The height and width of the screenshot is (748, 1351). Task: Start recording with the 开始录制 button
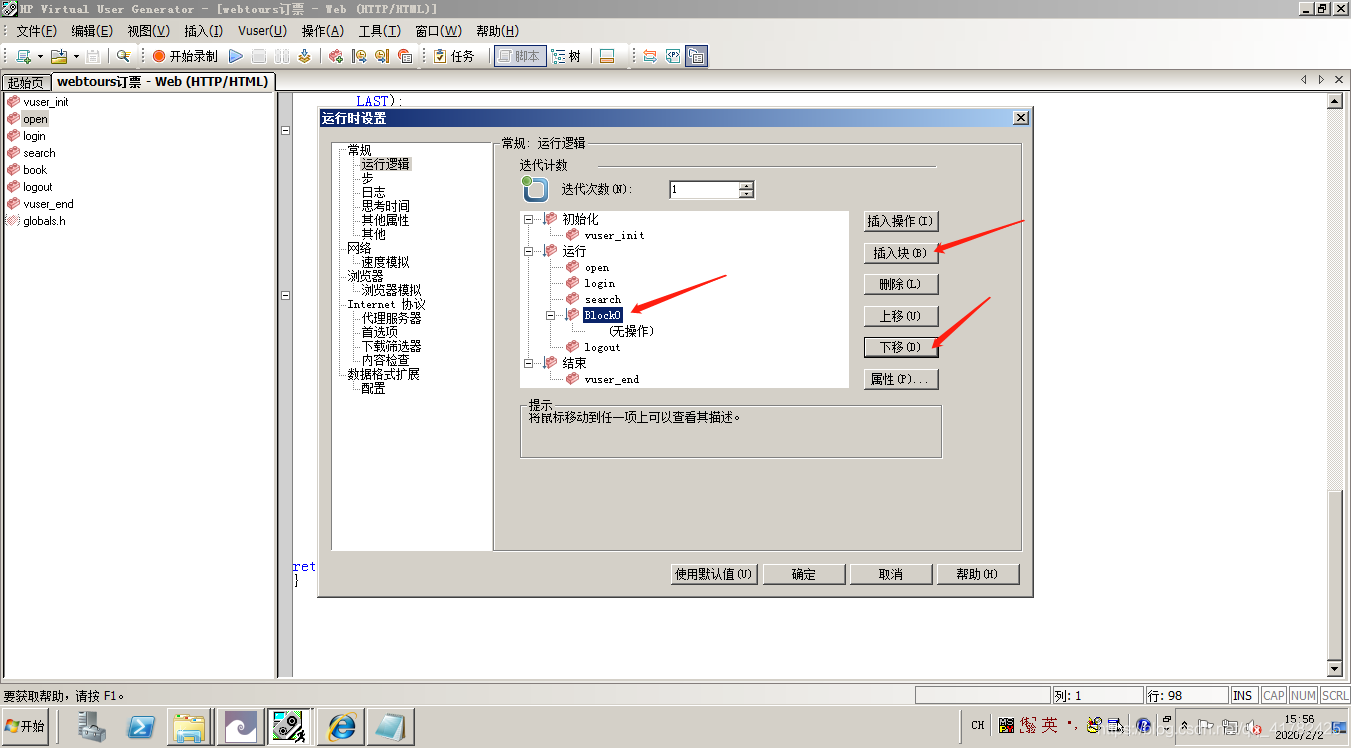185,56
